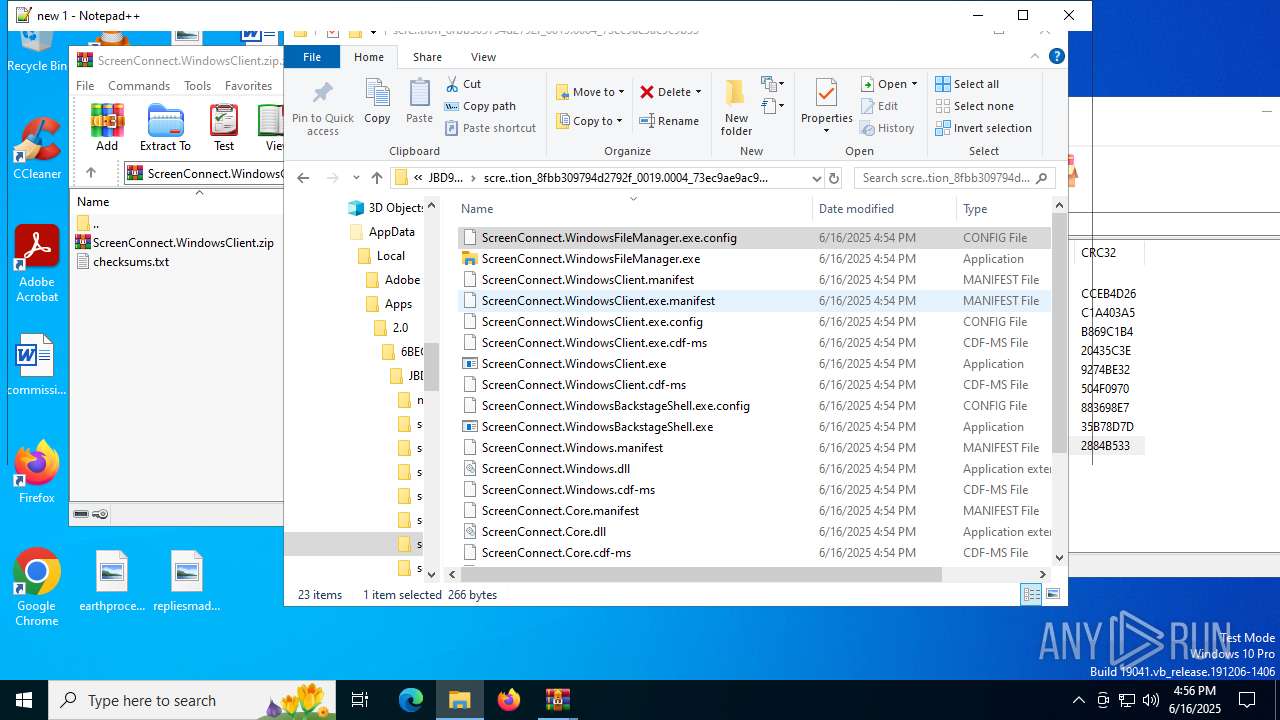Click History in Open group
This screenshot has width=1280, height=720.
click(x=887, y=128)
